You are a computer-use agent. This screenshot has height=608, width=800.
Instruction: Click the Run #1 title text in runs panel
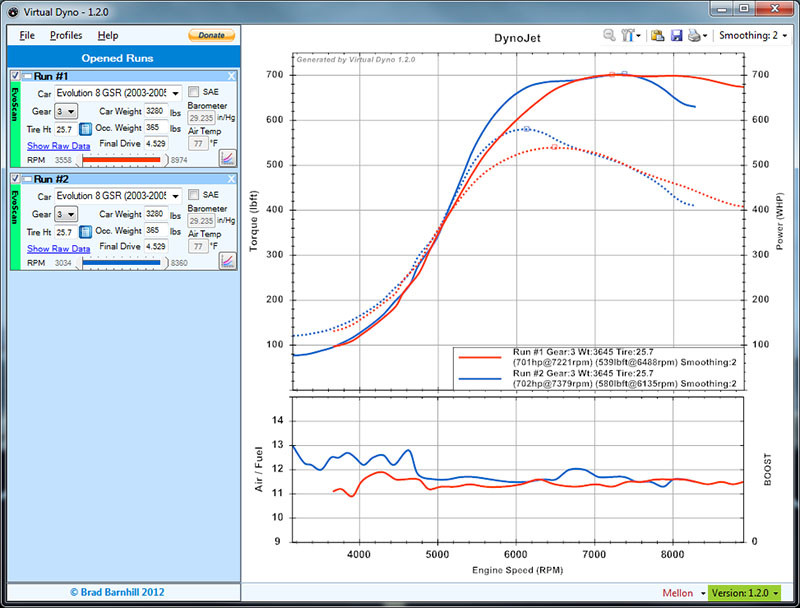[51, 76]
